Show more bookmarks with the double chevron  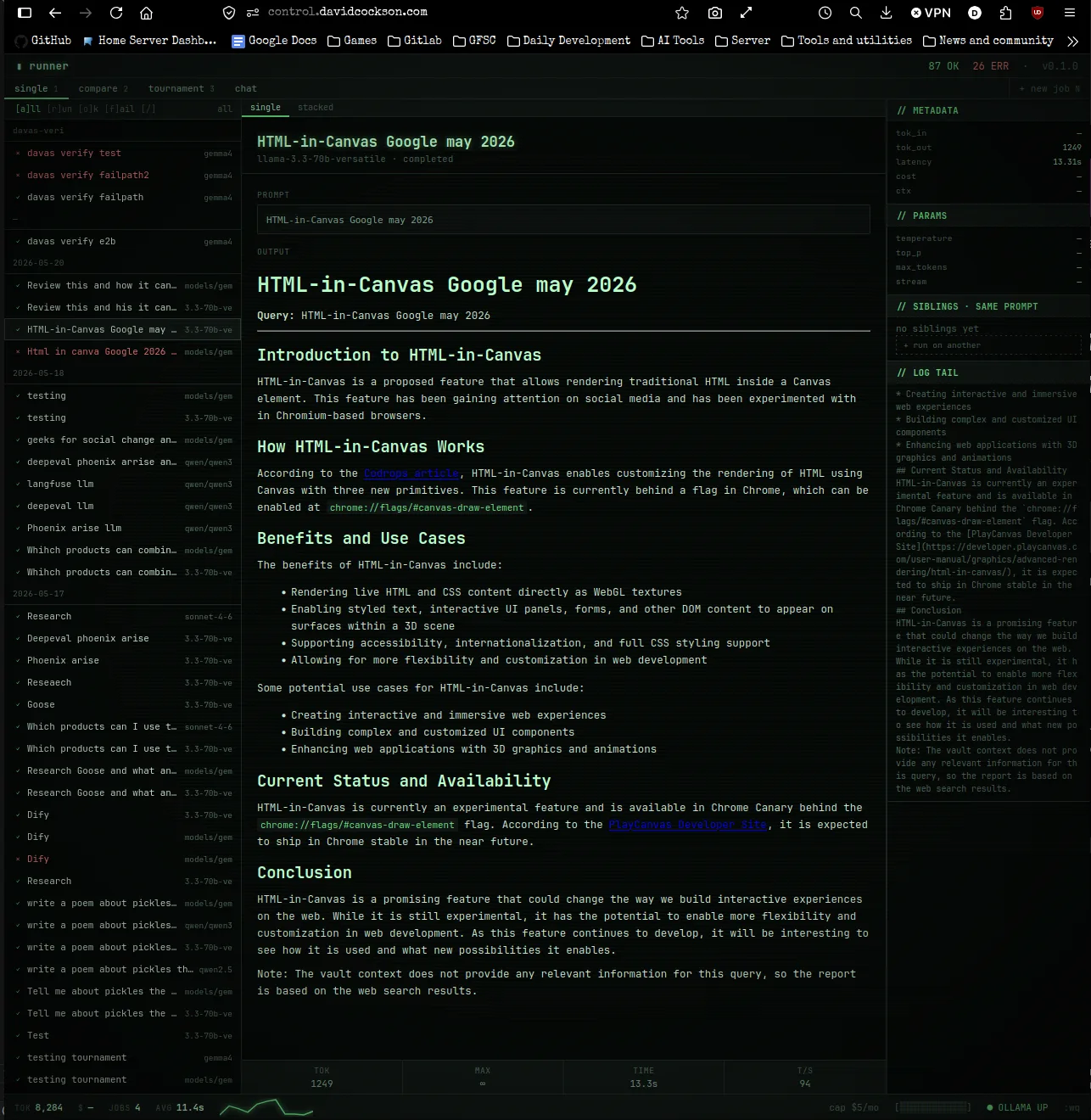tap(1073, 41)
